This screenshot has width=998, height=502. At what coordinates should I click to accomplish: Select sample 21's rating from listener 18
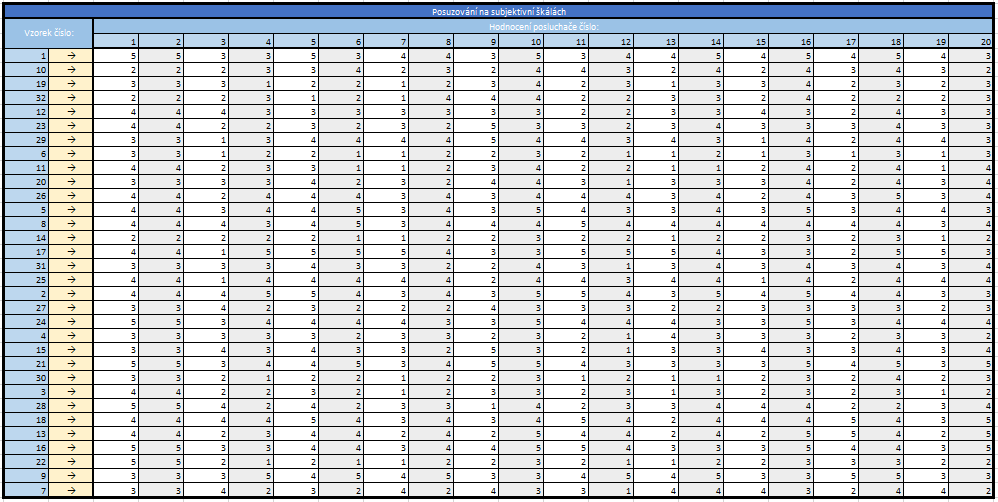pos(882,364)
